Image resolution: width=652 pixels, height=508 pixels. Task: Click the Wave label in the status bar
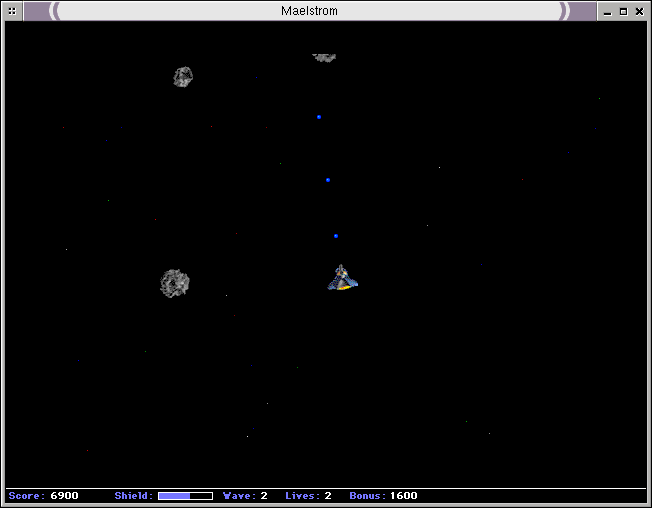pos(239,496)
